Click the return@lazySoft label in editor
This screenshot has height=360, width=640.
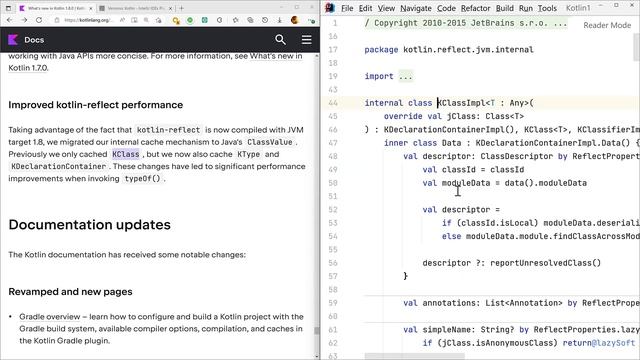coord(599,343)
